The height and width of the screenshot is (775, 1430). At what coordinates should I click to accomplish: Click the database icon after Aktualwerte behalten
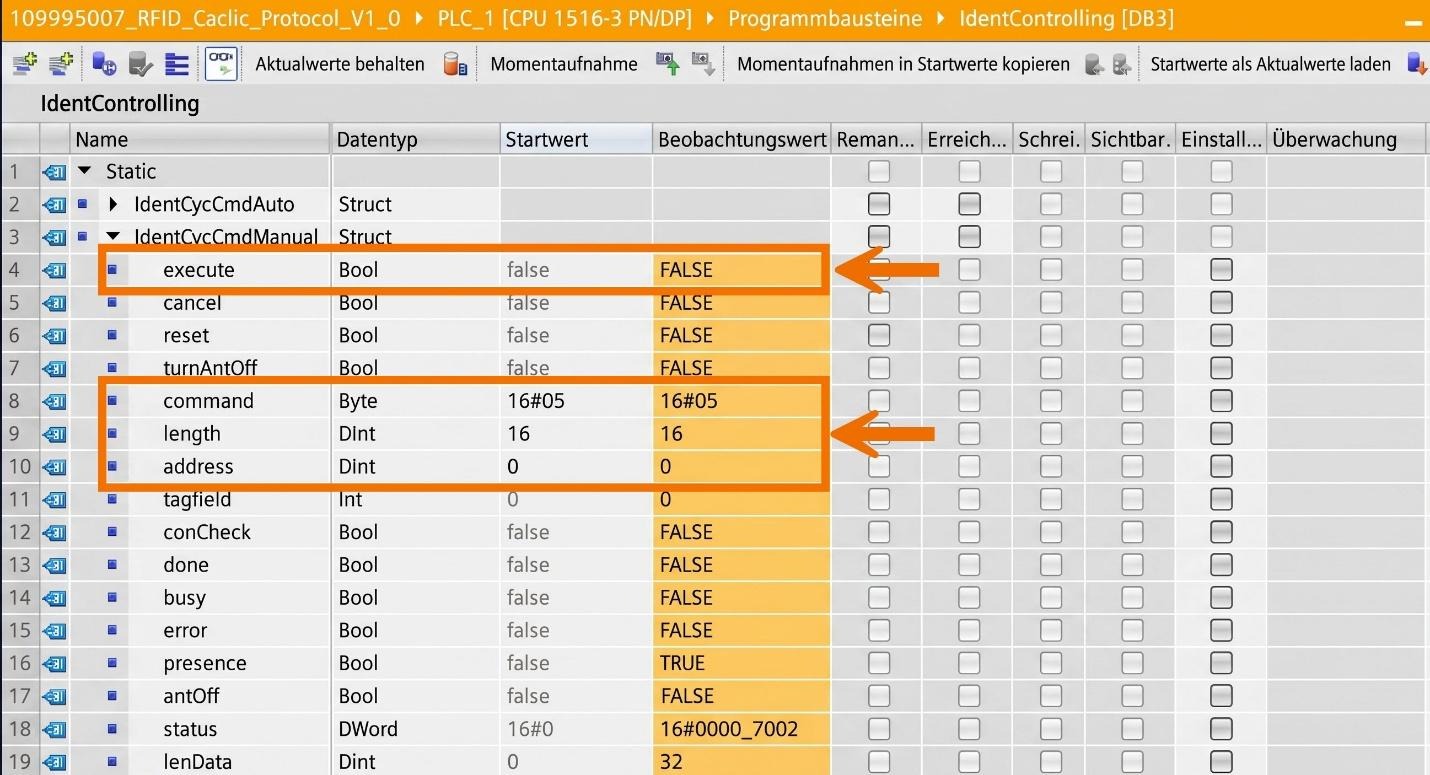(x=456, y=64)
